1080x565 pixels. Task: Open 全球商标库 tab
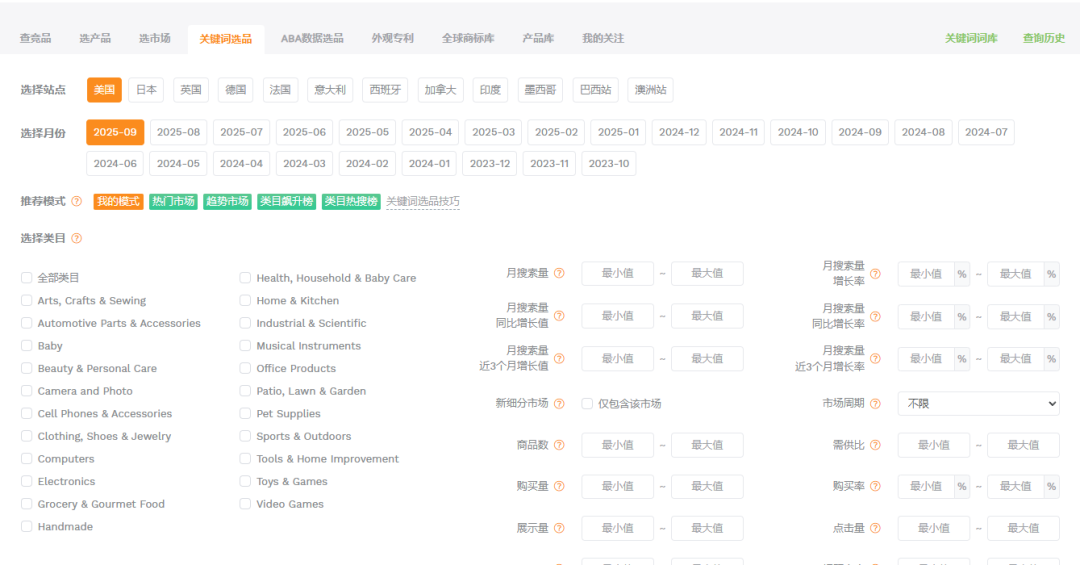468,39
